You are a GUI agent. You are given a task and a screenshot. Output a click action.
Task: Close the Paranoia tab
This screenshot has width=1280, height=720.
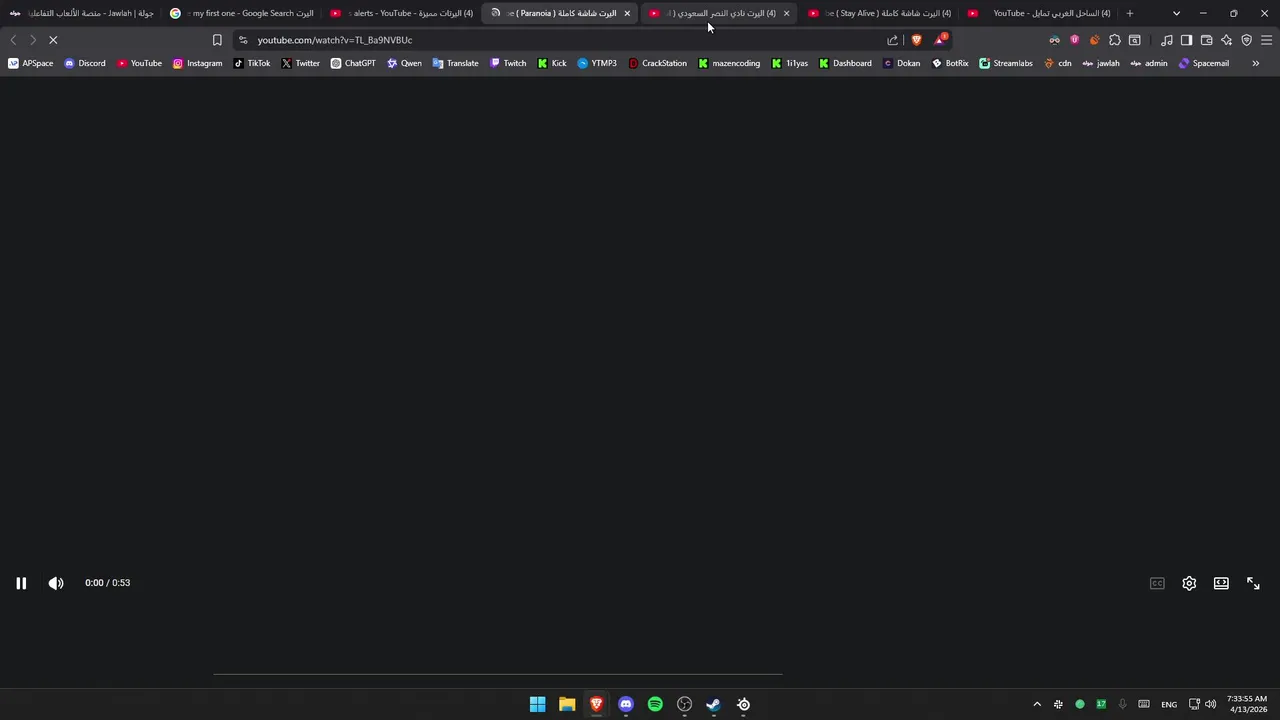[627, 13]
